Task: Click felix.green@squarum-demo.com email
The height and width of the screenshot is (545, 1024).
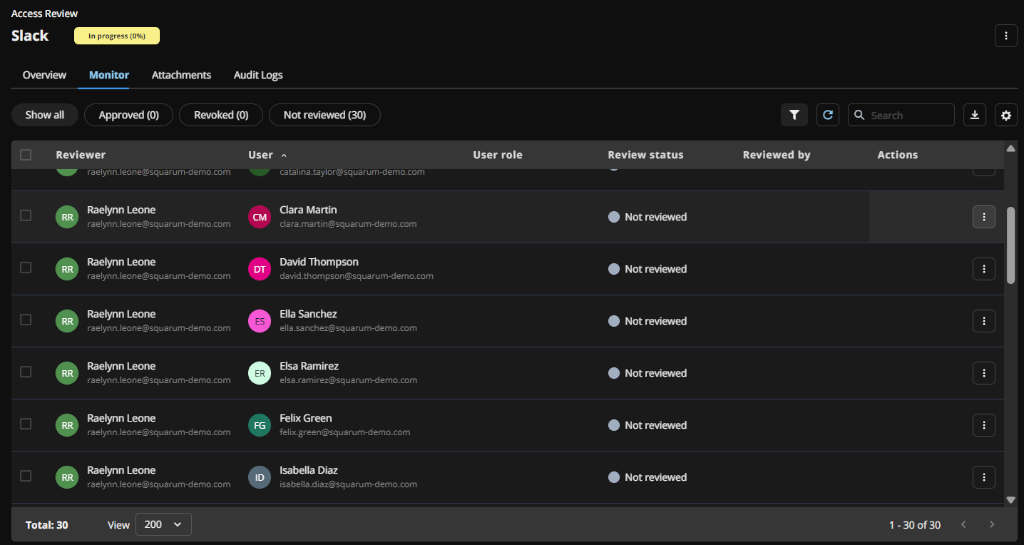Action: [345, 432]
